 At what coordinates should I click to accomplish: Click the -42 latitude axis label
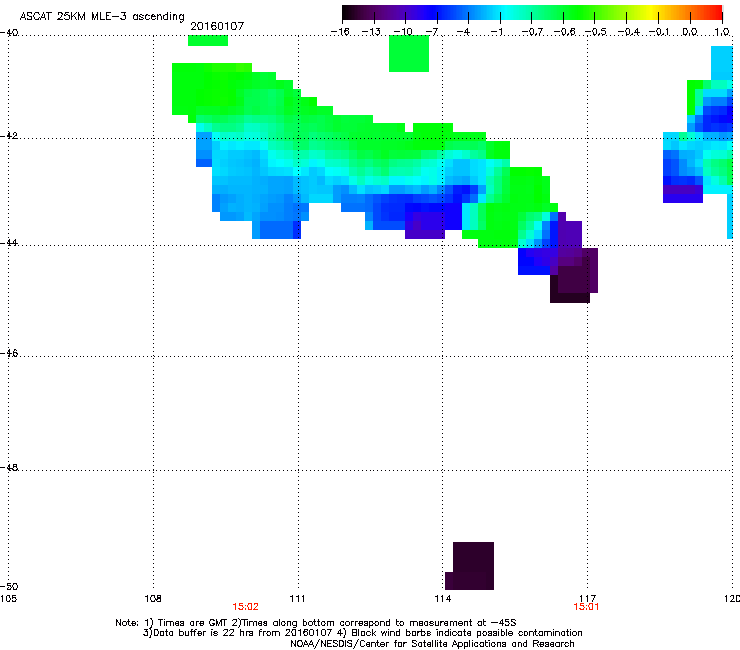[9, 135]
